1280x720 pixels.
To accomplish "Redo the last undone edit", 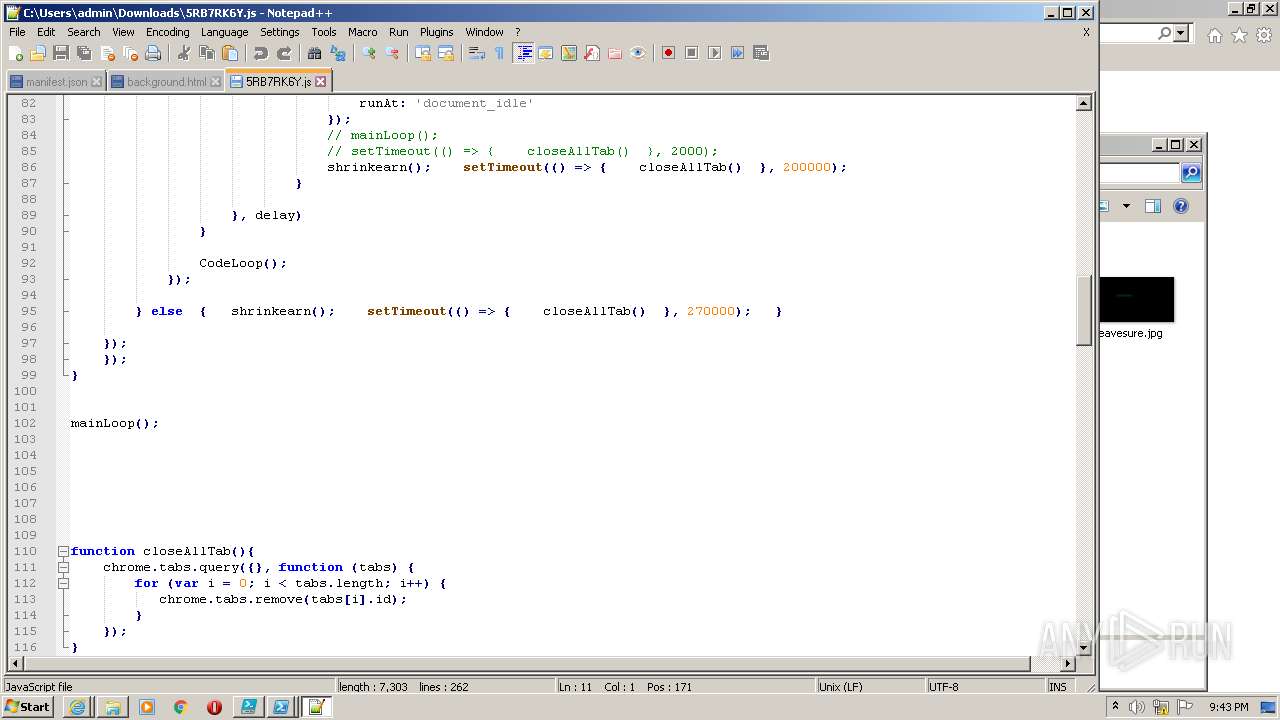I will click(x=284, y=53).
